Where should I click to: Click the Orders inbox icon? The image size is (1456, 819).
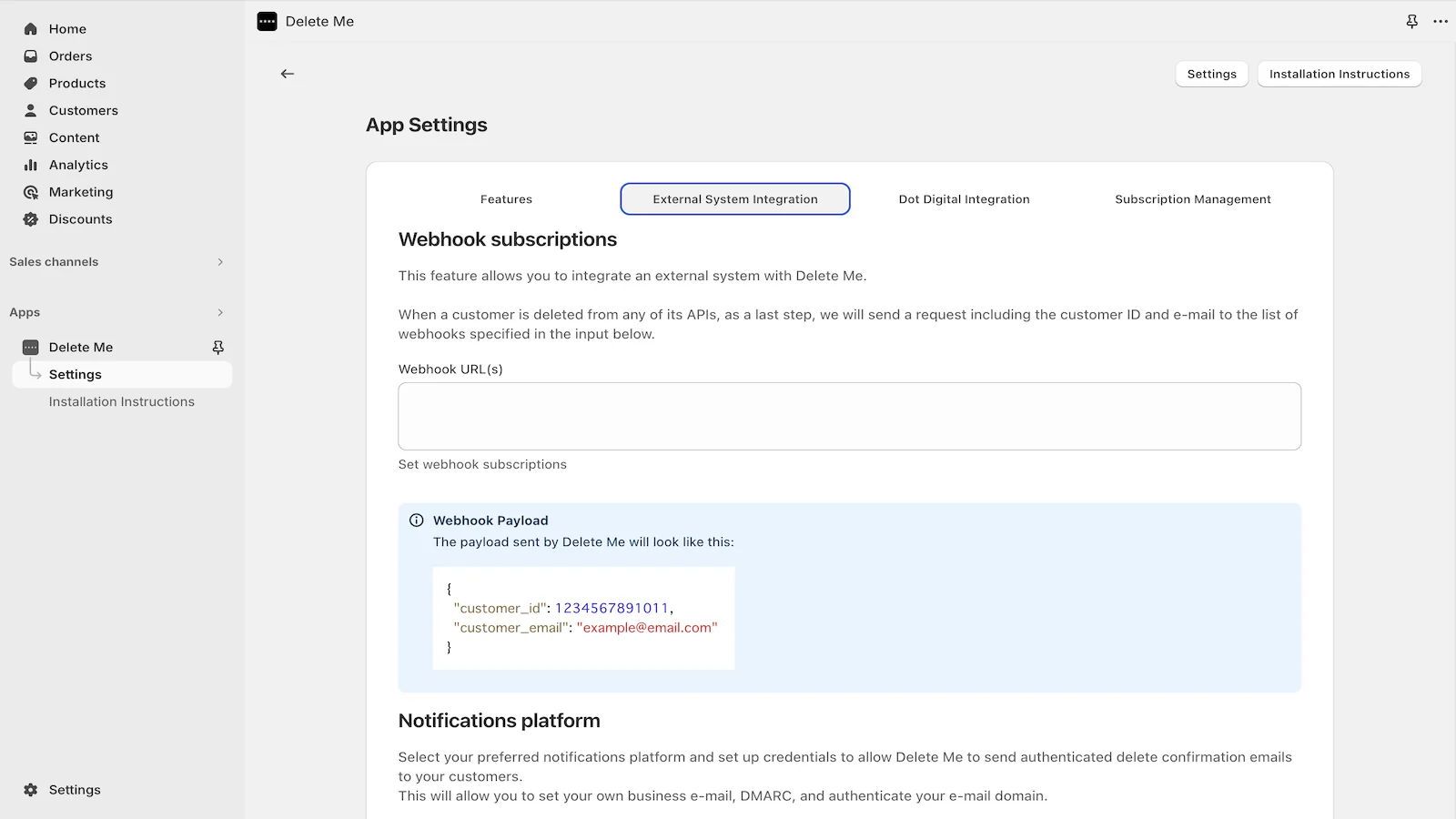pos(31,56)
